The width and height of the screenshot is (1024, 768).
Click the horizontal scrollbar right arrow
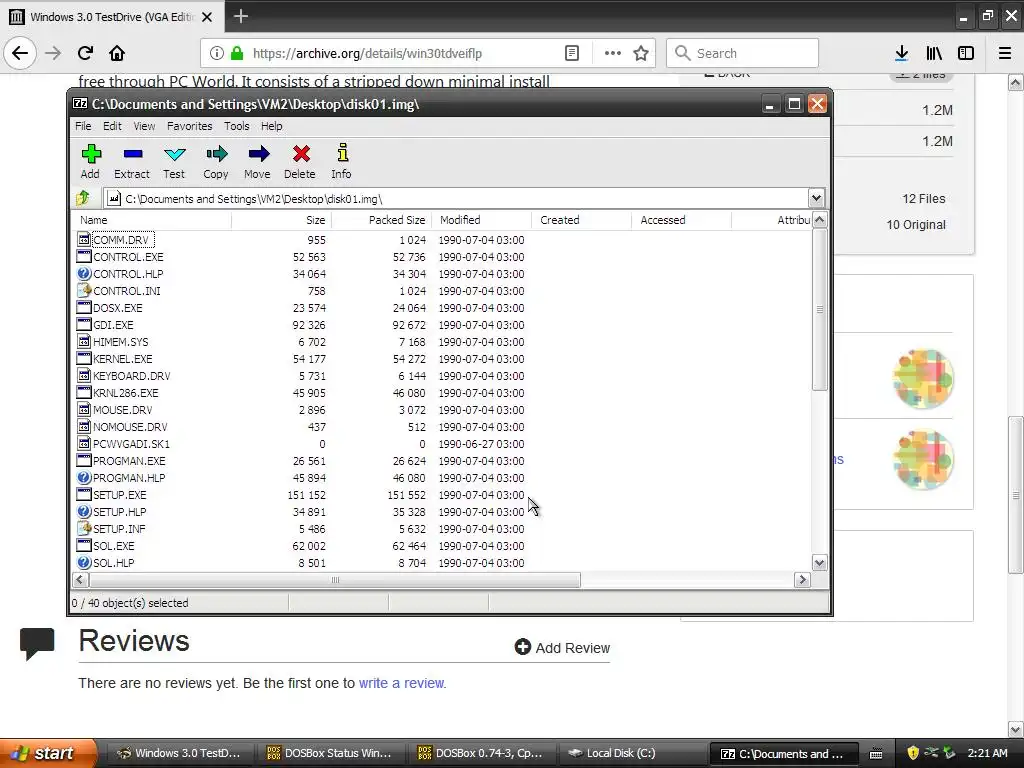click(x=803, y=580)
